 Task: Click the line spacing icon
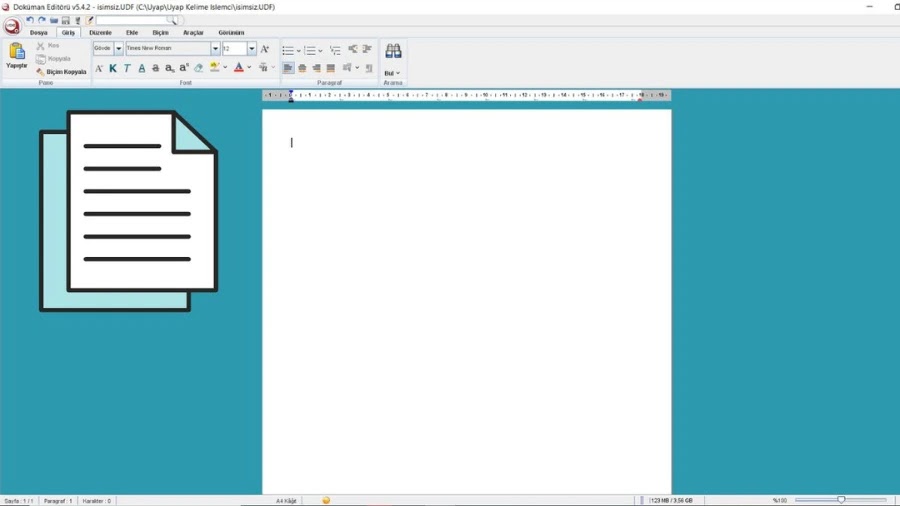pos(347,68)
